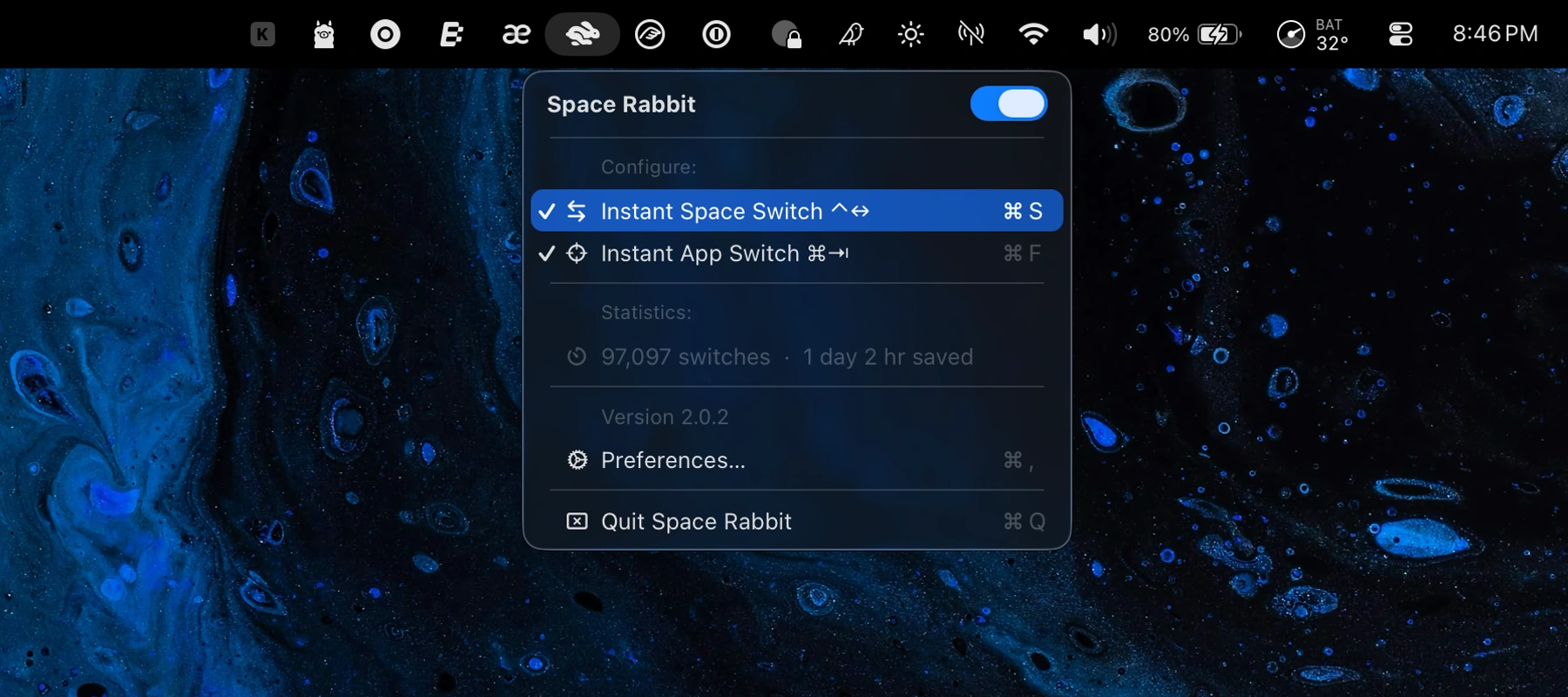The image size is (1568, 697).
Task: Click the æ ligature icon in the menu bar
Action: [517, 35]
